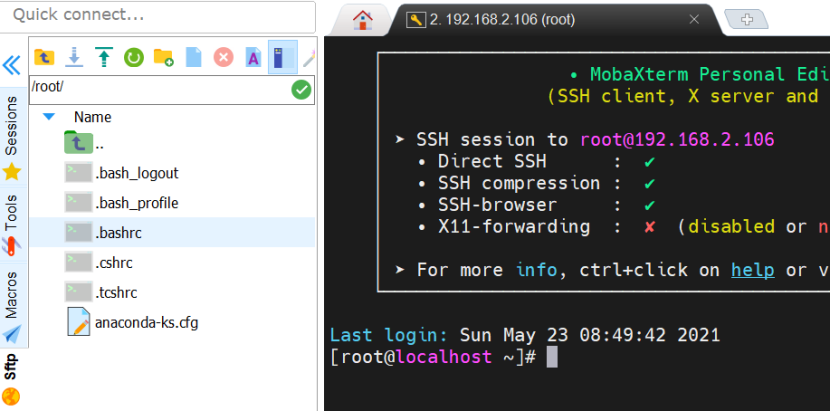This screenshot has width=830, height=411.
Task: Create a new folder icon
Action: click(164, 57)
